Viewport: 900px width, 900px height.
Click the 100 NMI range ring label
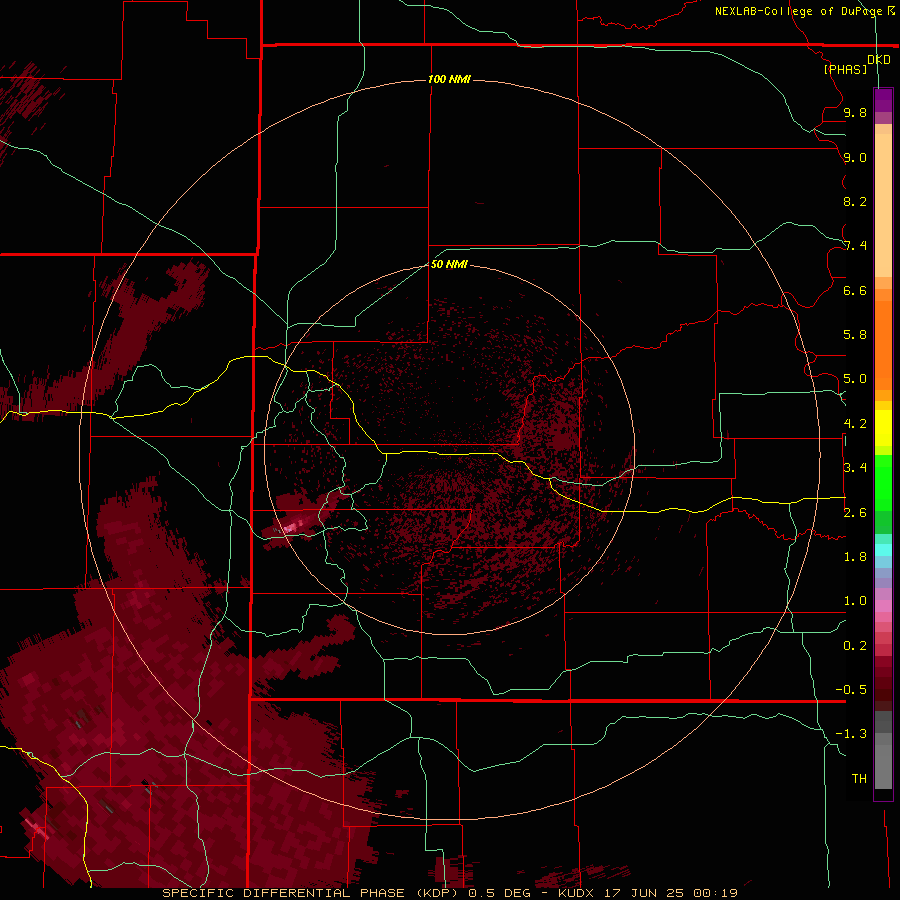[x=449, y=79]
